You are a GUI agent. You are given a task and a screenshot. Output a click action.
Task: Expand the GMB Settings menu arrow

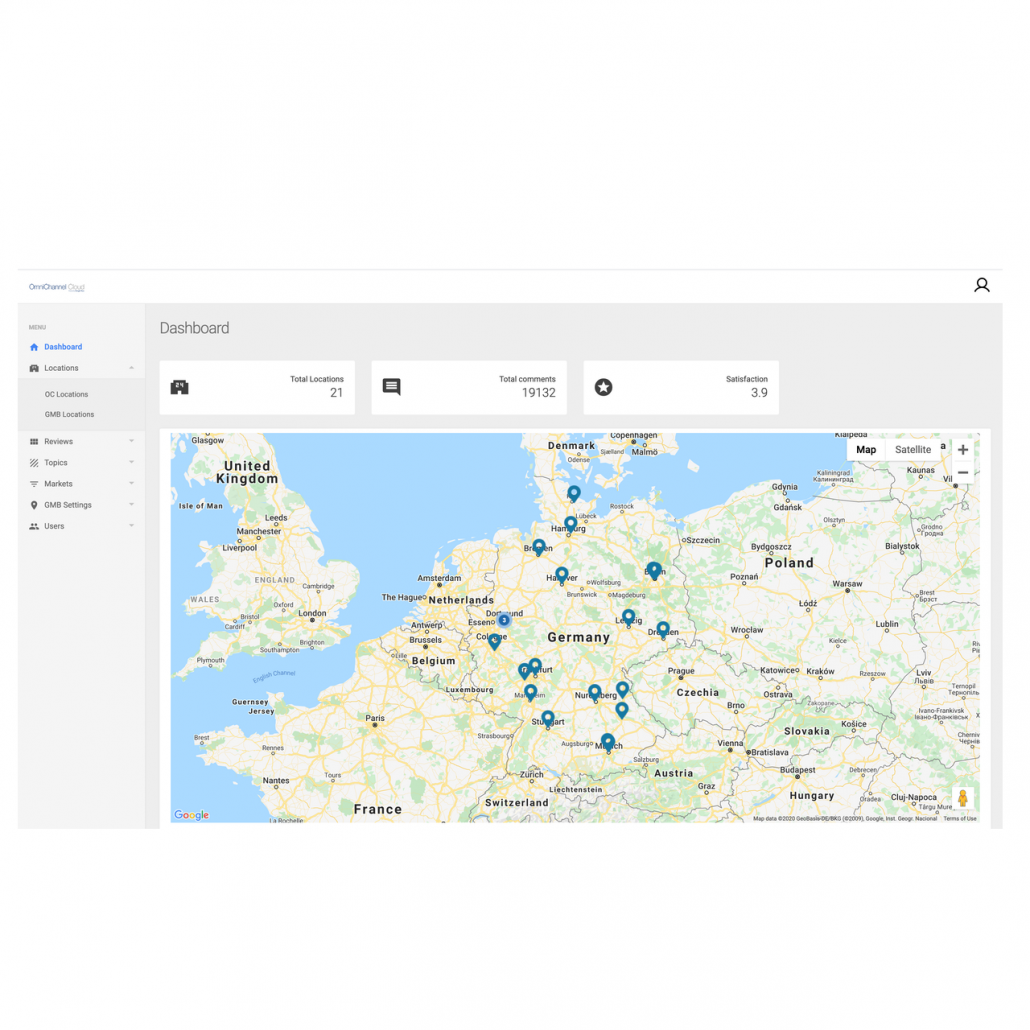pos(131,504)
